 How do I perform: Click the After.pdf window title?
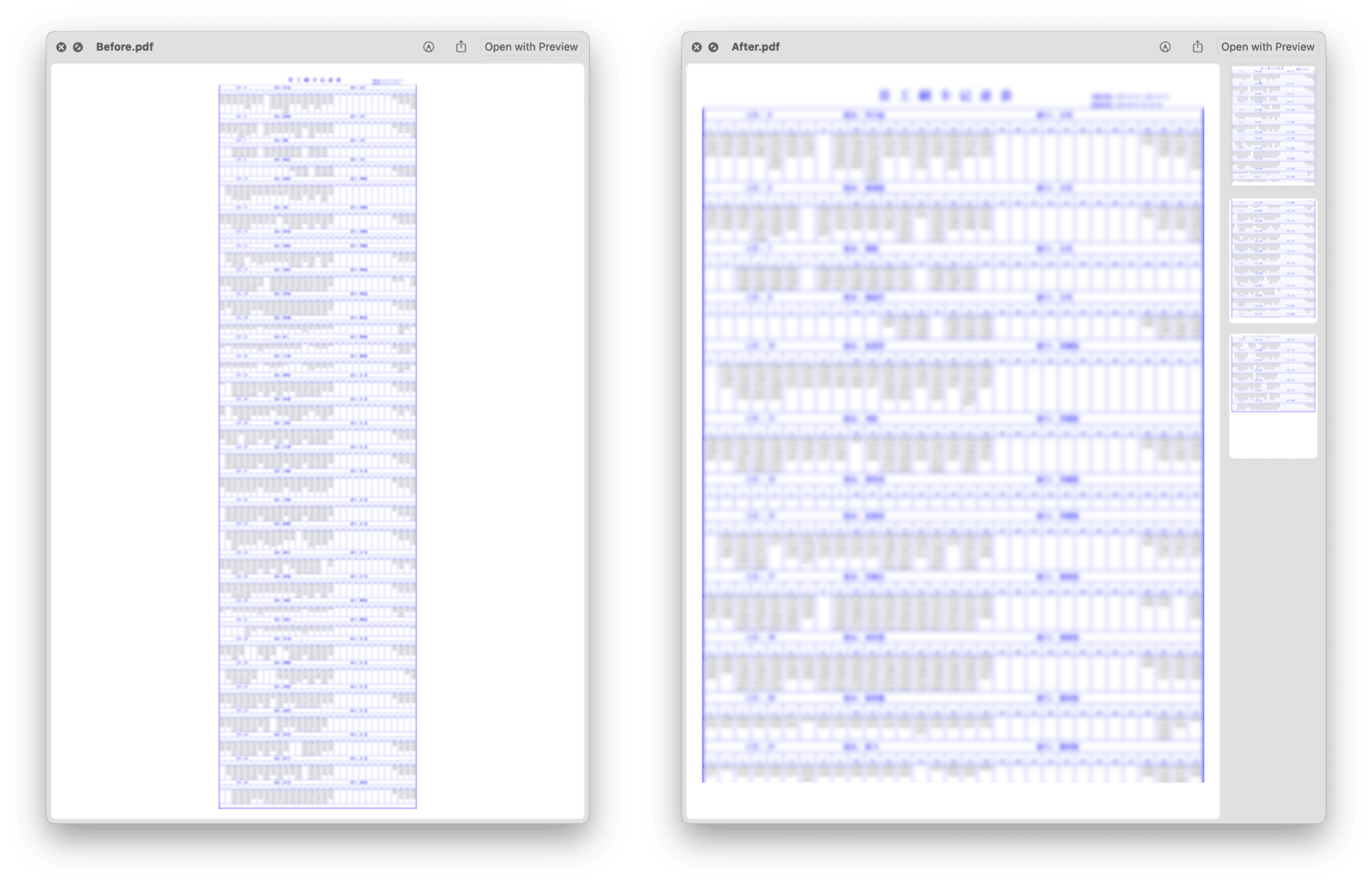coord(755,47)
